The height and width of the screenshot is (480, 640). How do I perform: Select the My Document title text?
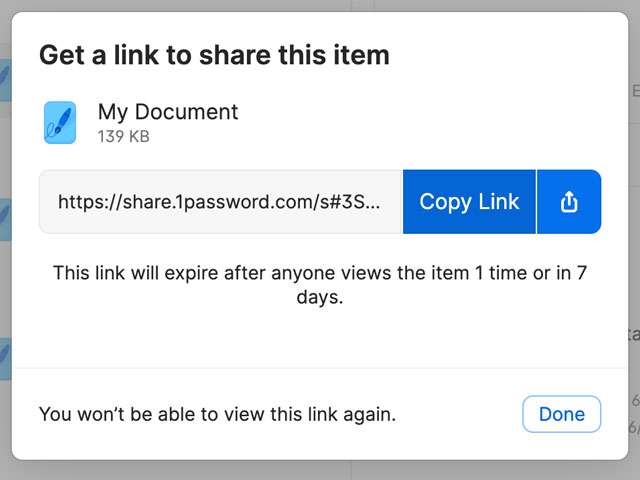coord(168,112)
